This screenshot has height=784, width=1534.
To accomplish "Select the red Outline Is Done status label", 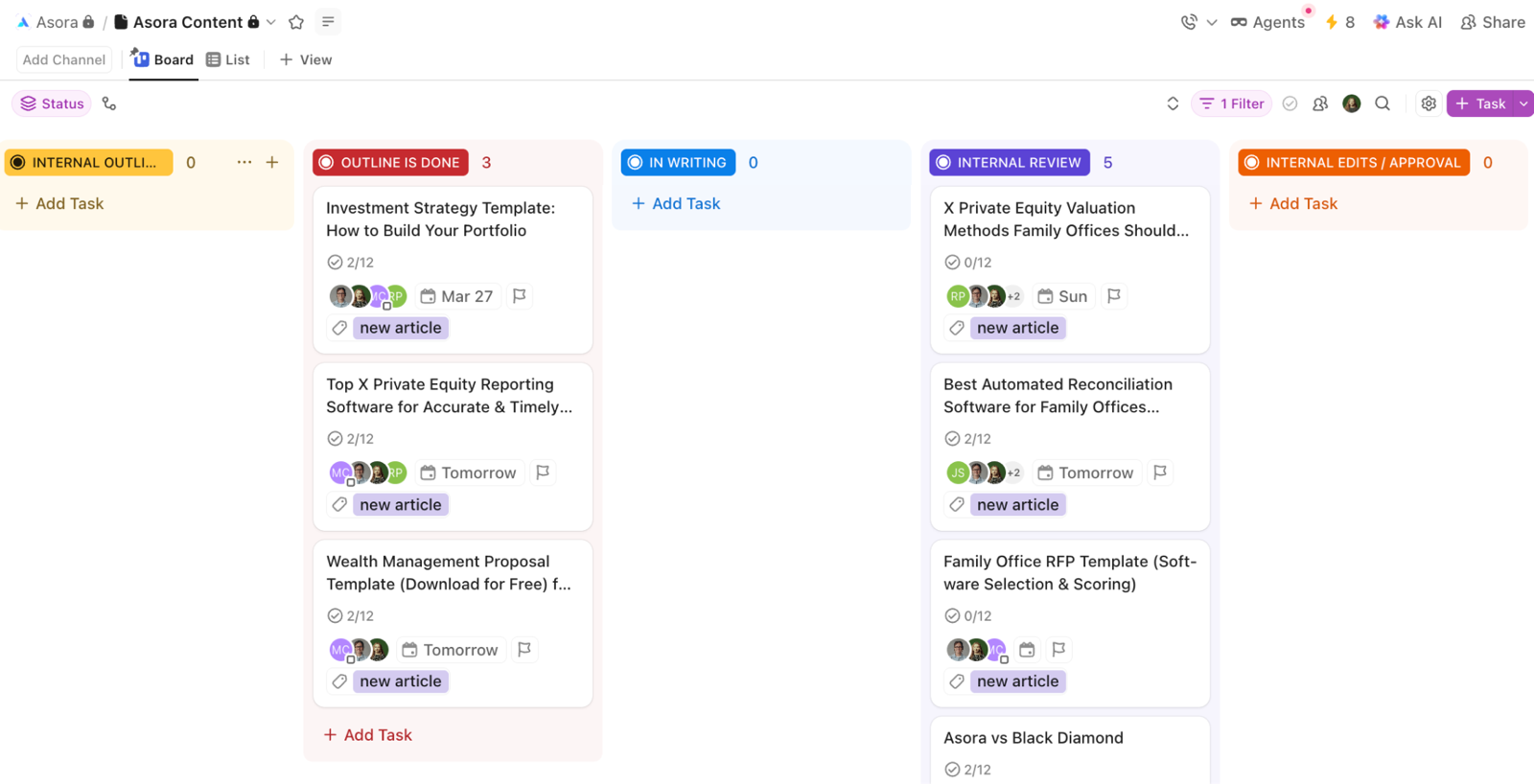I will (390, 163).
